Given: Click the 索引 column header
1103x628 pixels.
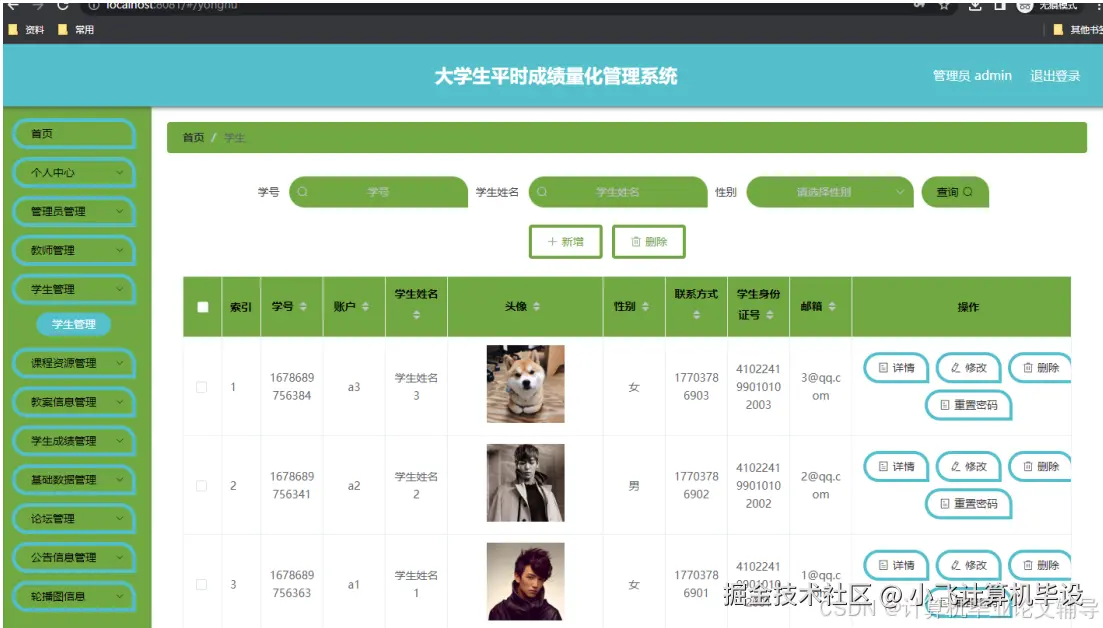Looking at the screenshot, I should tap(241, 307).
